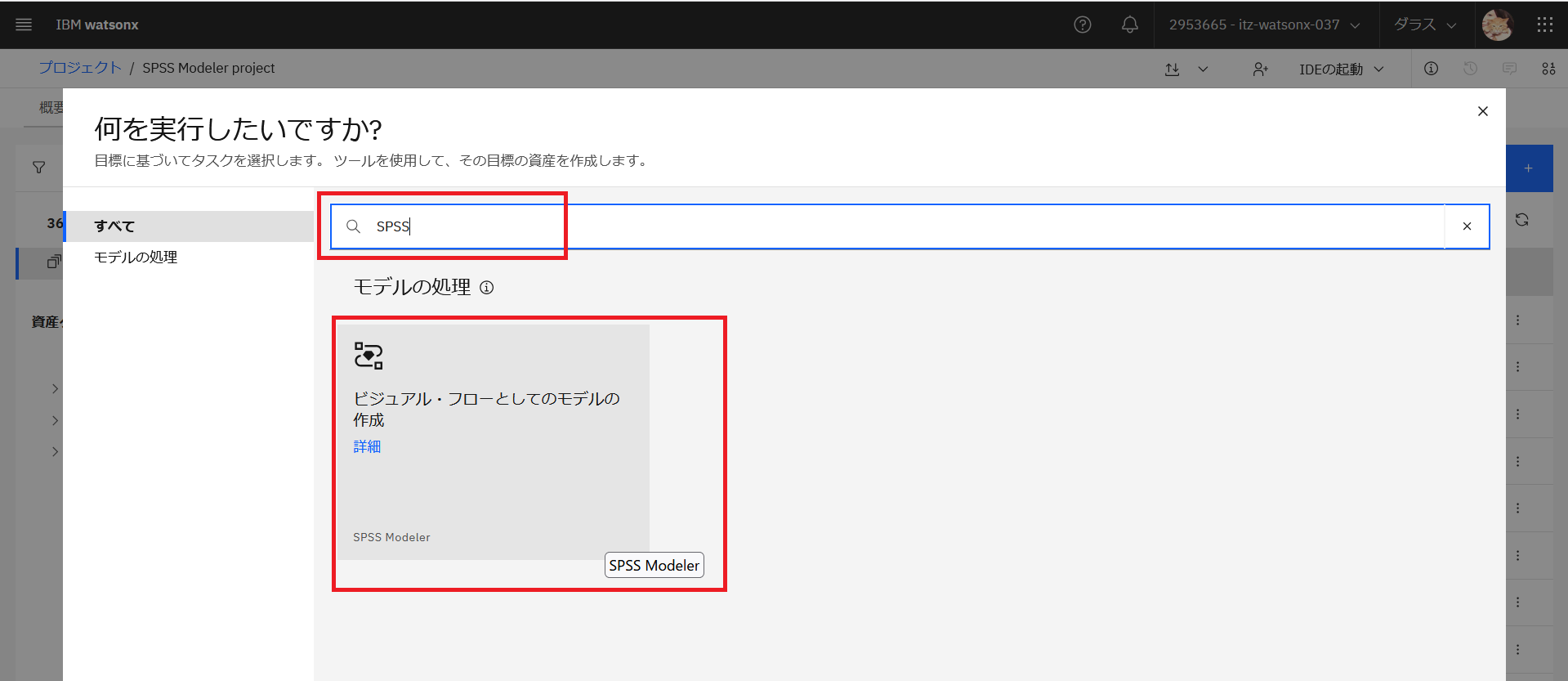Select the すべて category
This screenshot has height=681, width=1568.
(x=189, y=226)
